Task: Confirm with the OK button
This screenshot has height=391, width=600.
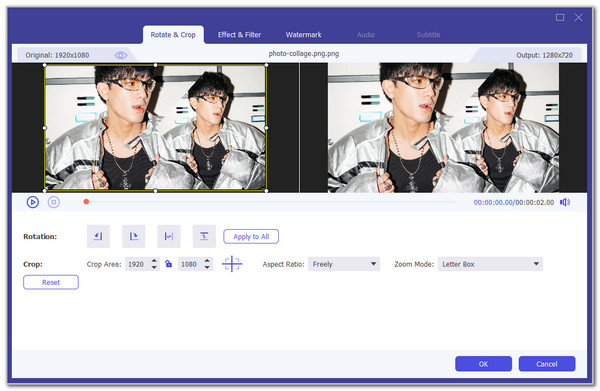Action: click(483, 364)
